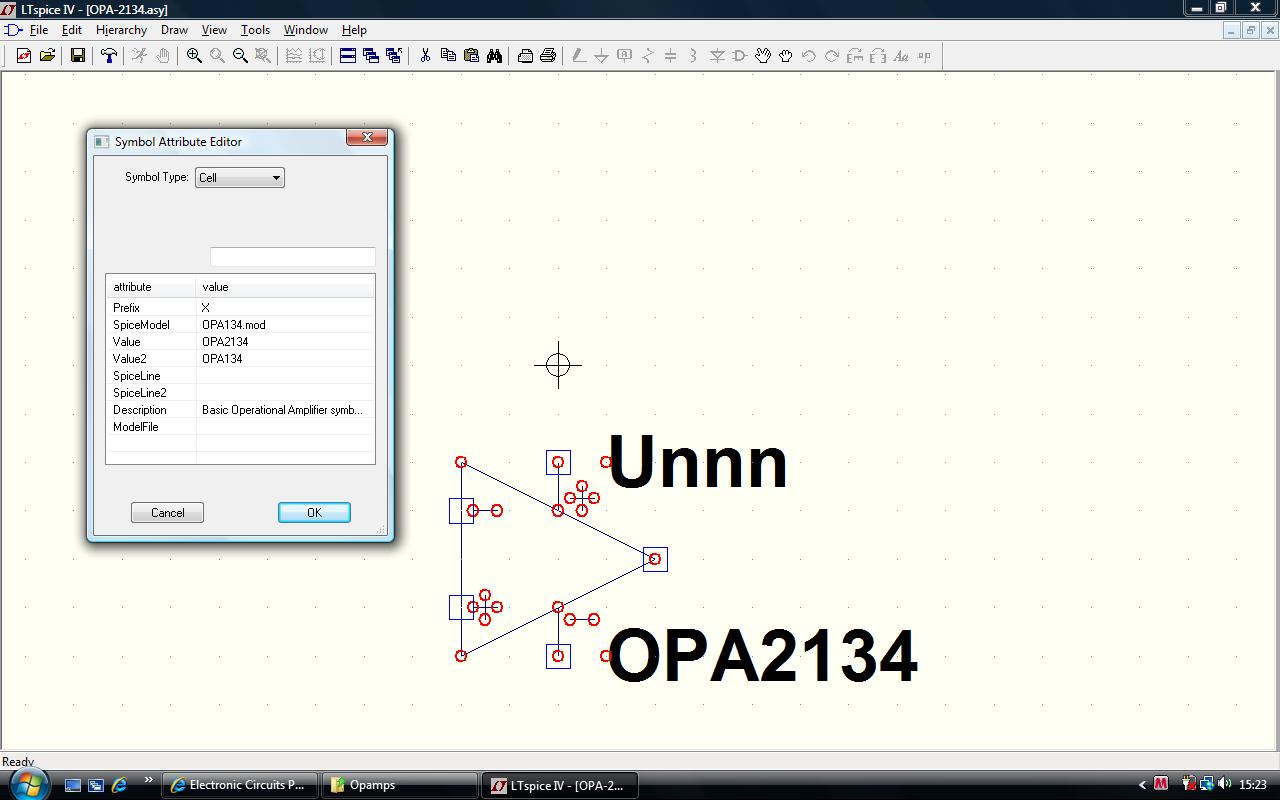Click the Print Setup icon
Viewport: 1280px width, 800px height.
point(525,56)
